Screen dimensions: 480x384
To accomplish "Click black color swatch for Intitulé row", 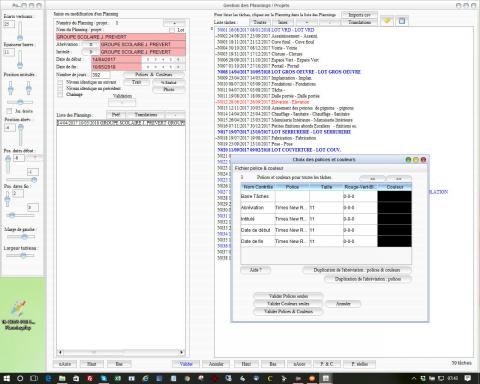I will coord(394,219).
